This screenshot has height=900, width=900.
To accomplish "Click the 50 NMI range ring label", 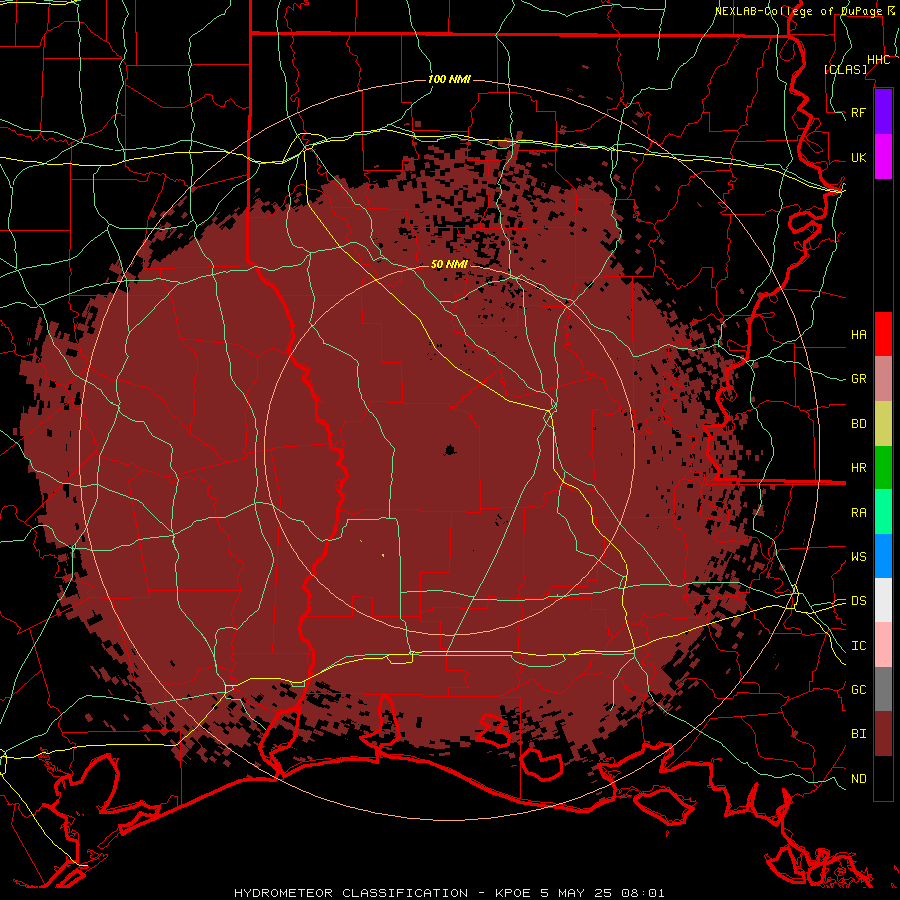I will coord(449,264).
